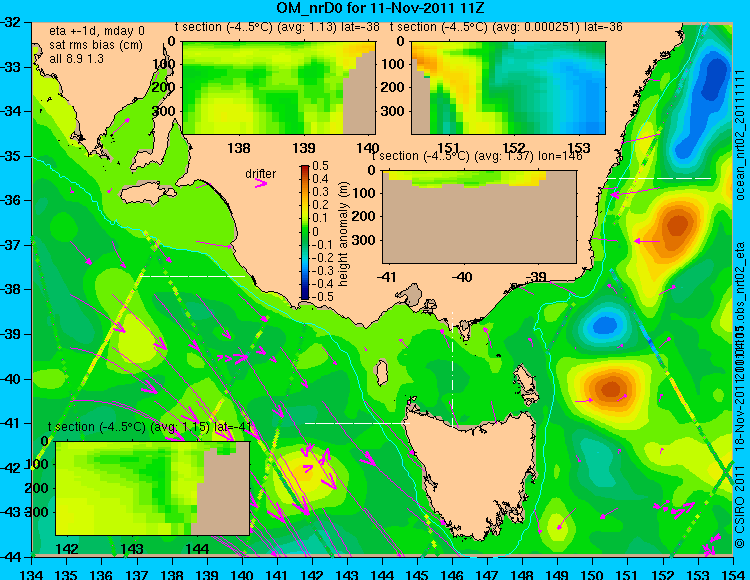Click the -40 tick under lon=146 inset

(462, 277)
